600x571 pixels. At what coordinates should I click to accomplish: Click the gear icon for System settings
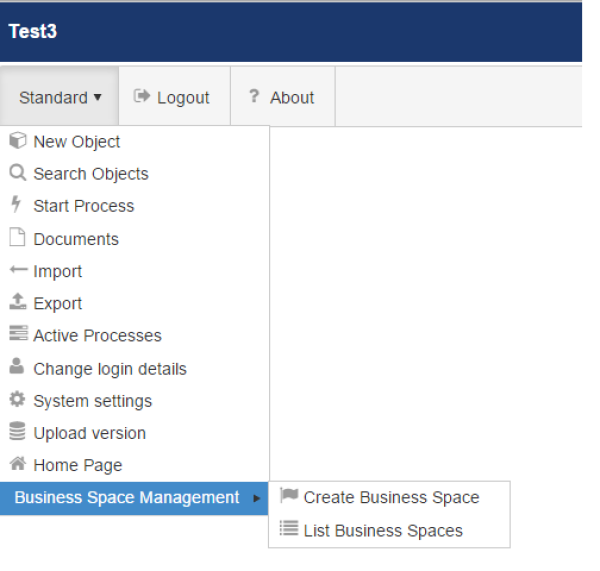pyautogui.click(x=17, y=399)
